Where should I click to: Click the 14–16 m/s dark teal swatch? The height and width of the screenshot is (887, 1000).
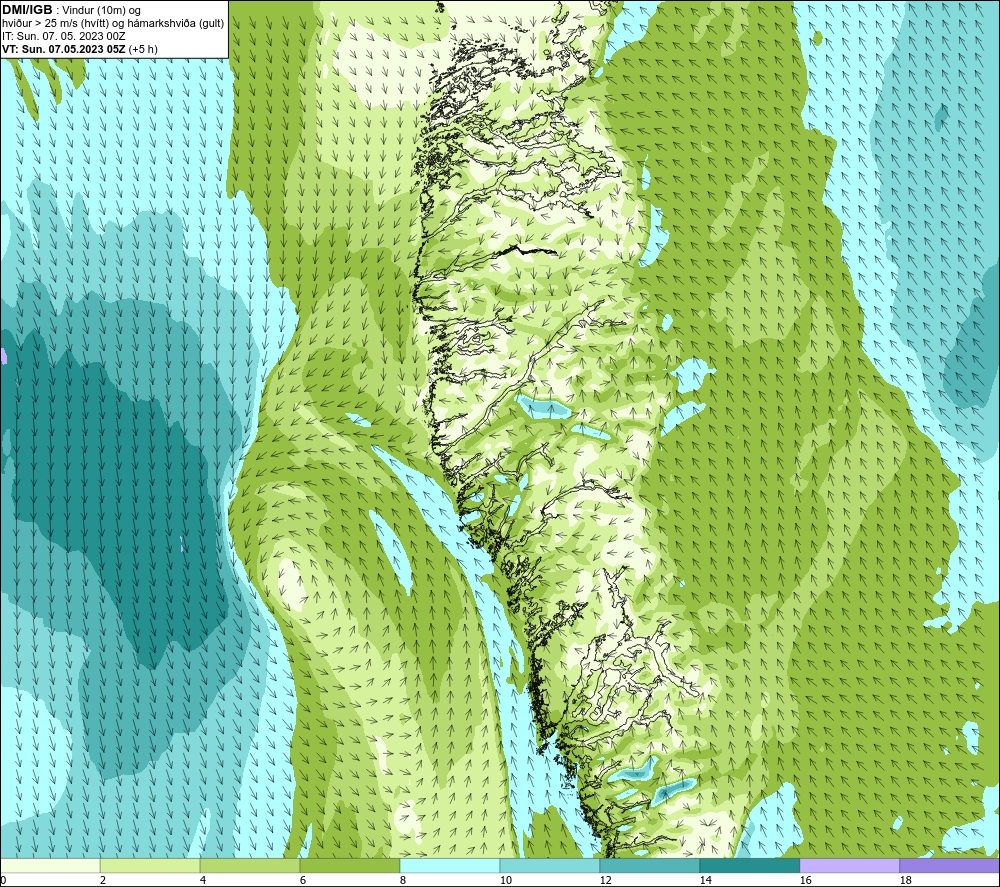click(749, 865)
